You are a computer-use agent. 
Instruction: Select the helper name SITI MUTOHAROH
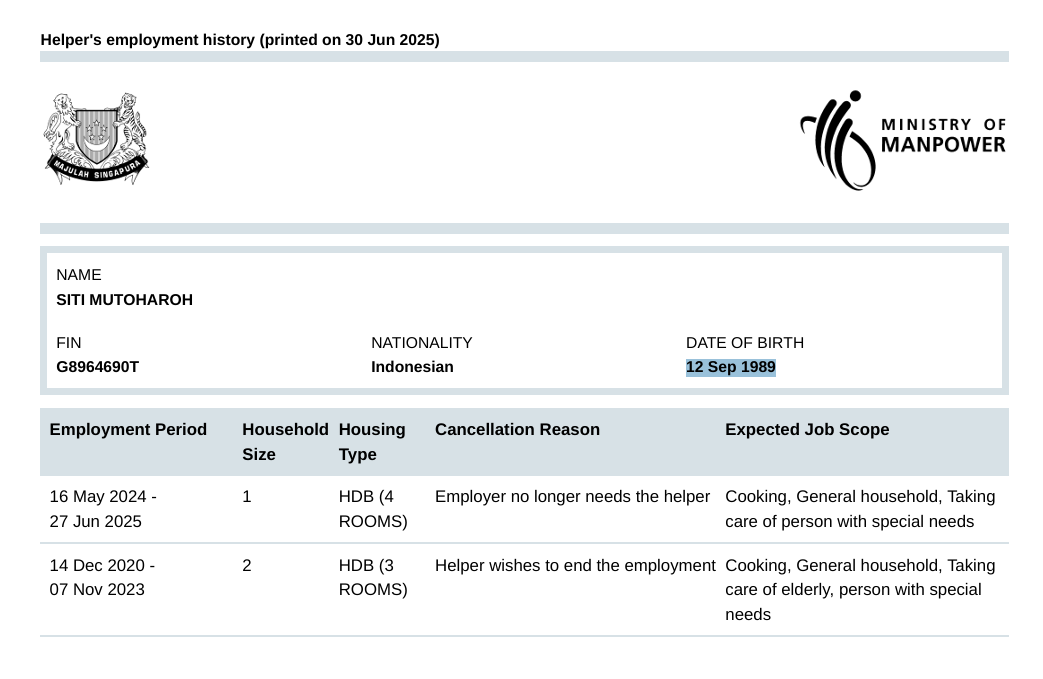(x=124, y=300)
